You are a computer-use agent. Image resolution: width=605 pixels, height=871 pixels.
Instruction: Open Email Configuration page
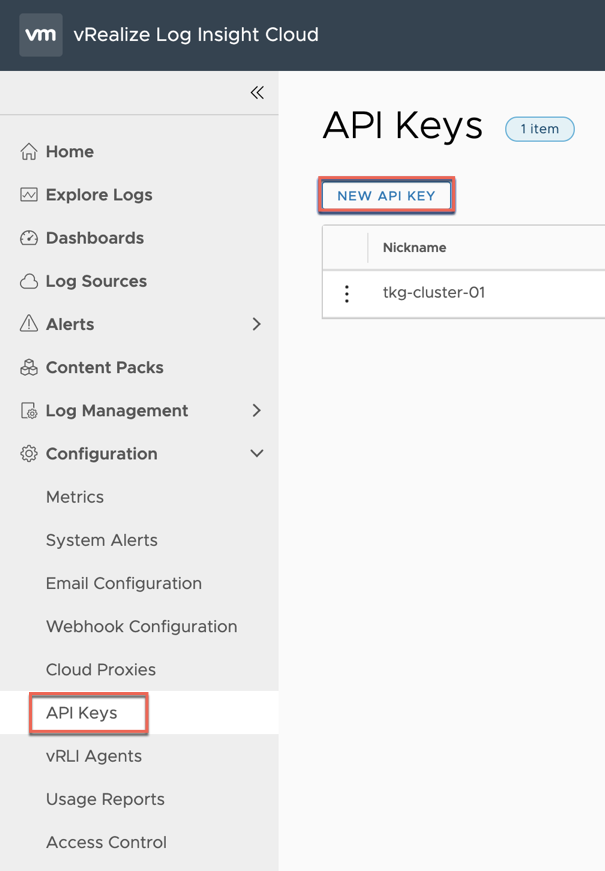point(124,584)
